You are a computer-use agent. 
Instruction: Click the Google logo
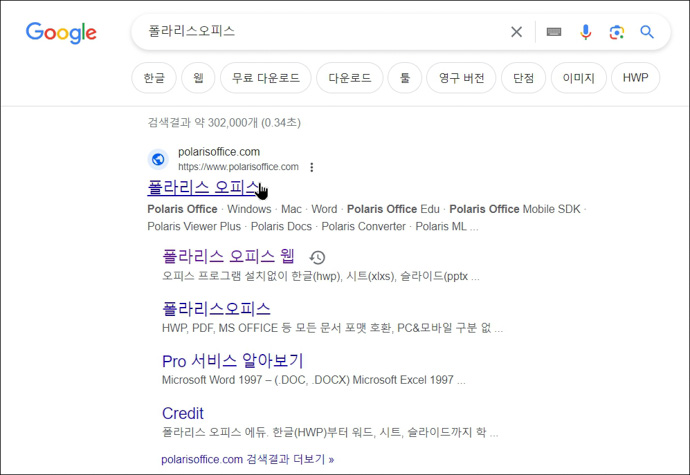[x=61, y=32]
